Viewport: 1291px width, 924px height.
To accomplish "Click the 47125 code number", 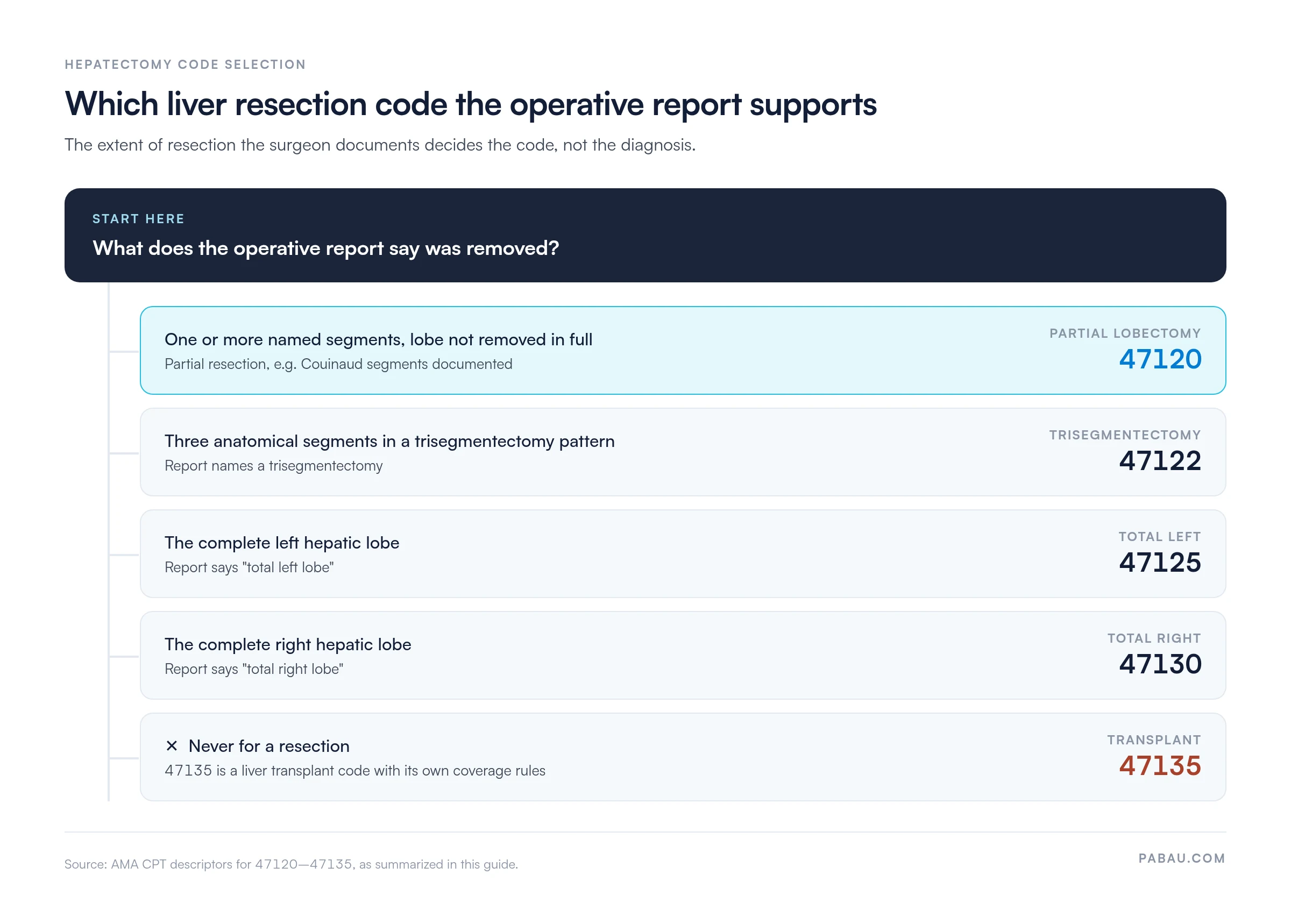I will [x=1160, y=563].
